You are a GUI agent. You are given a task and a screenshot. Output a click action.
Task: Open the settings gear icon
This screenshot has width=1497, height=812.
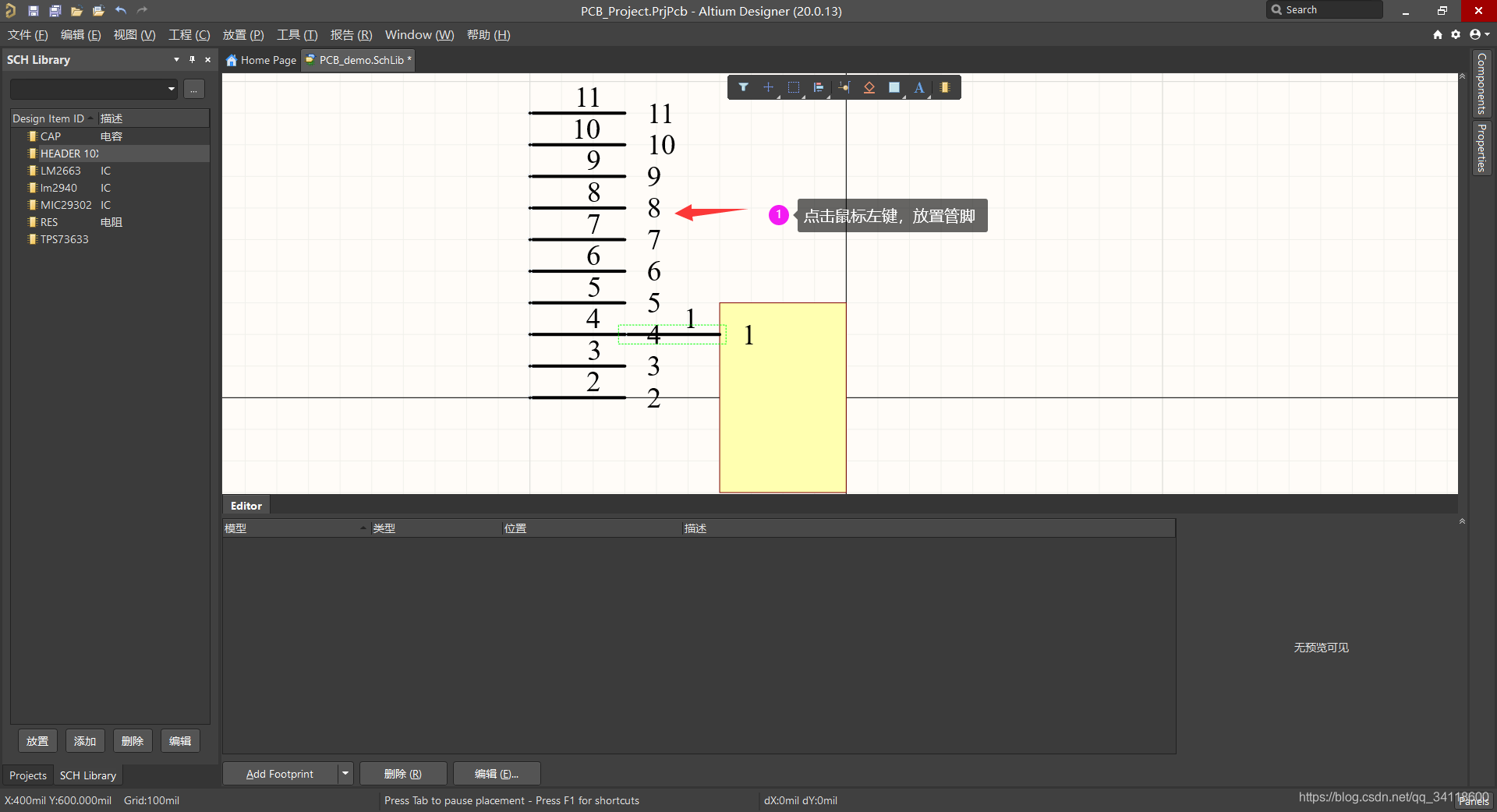[x=1456, y=34]
